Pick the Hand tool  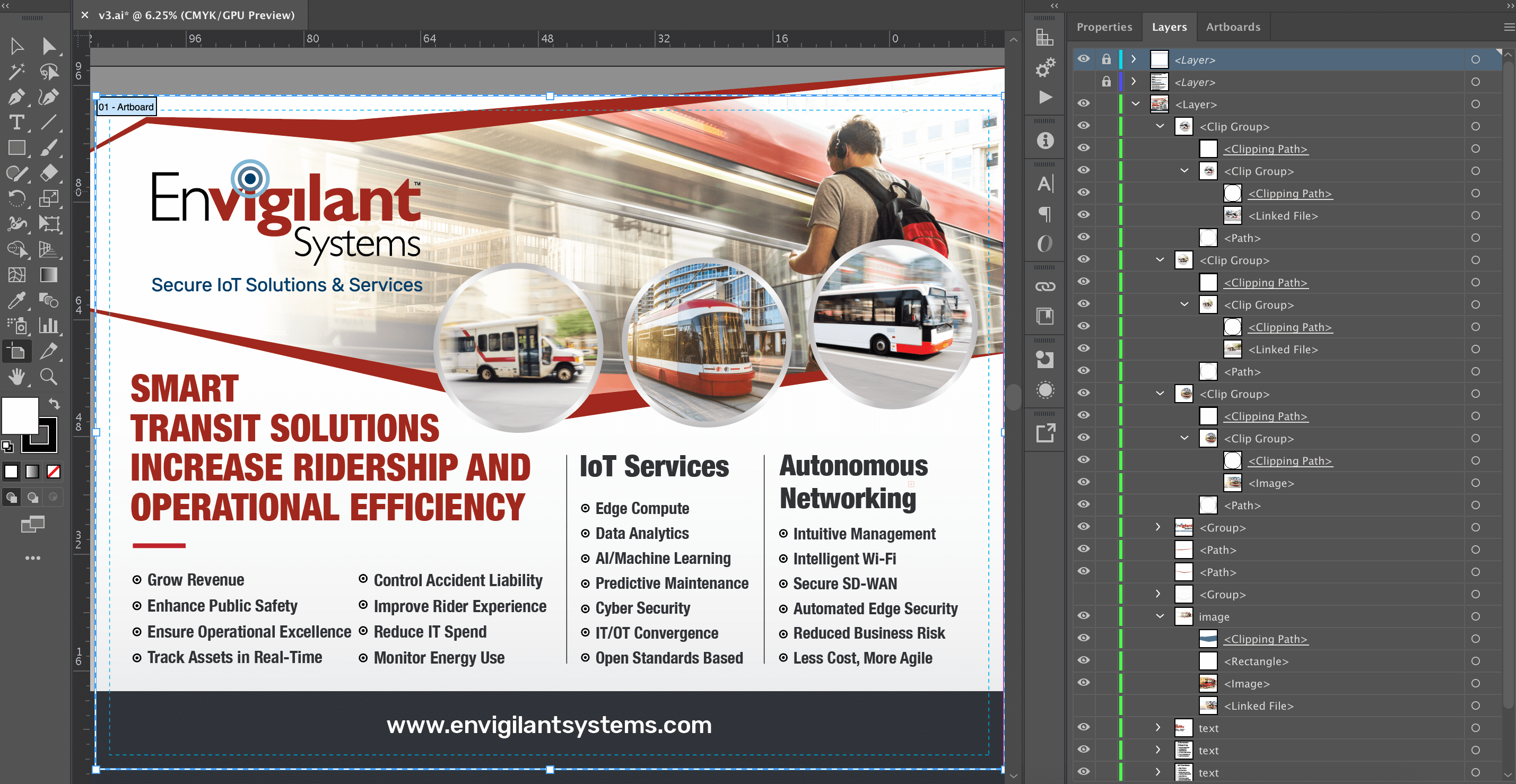(16, 377)
